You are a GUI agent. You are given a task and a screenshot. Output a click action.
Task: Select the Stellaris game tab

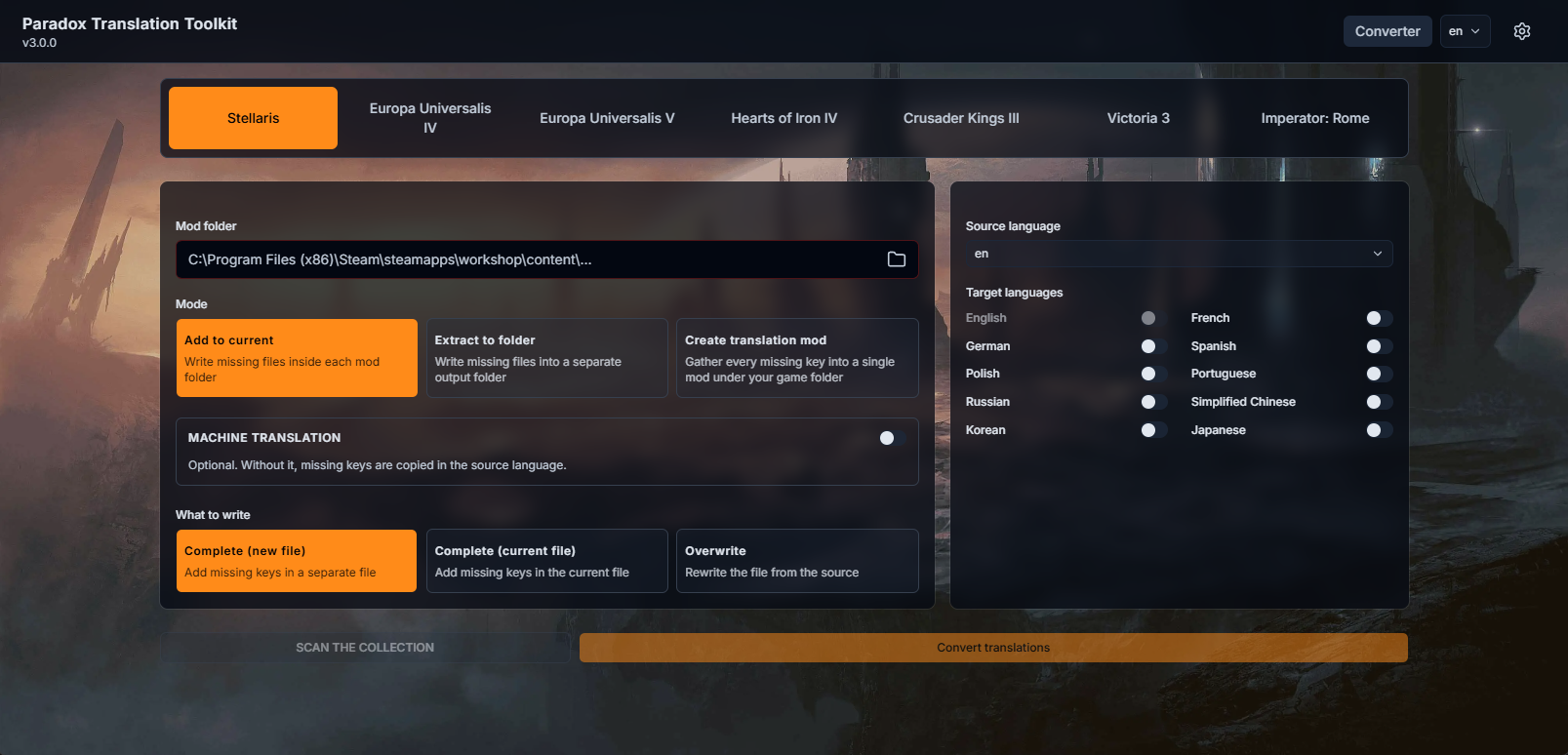[253, 118]
